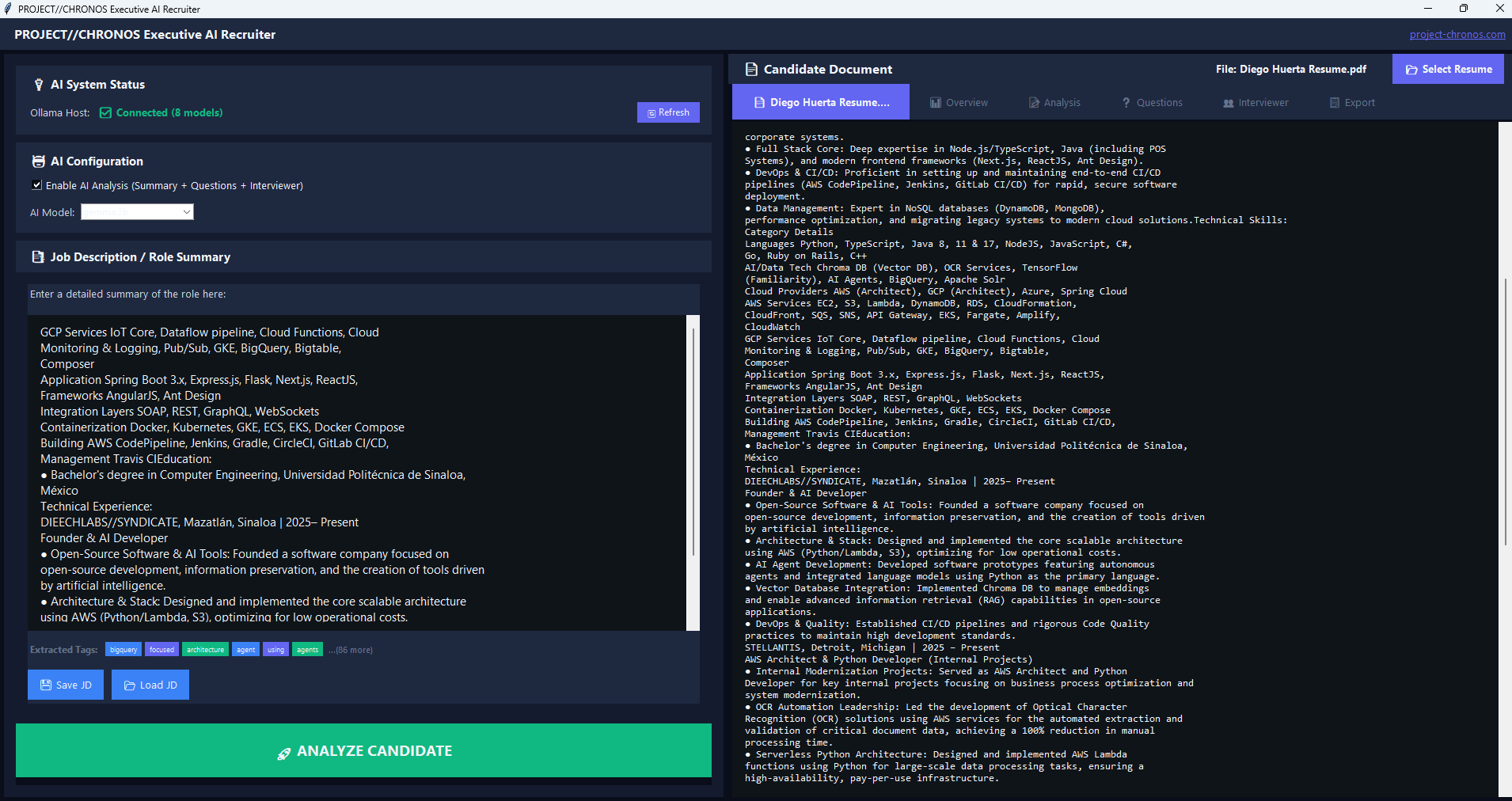Select the rocket icon on Analyze Candidate
The width and height of the screenshot is (1512, 801).
[x=285, y=750]
